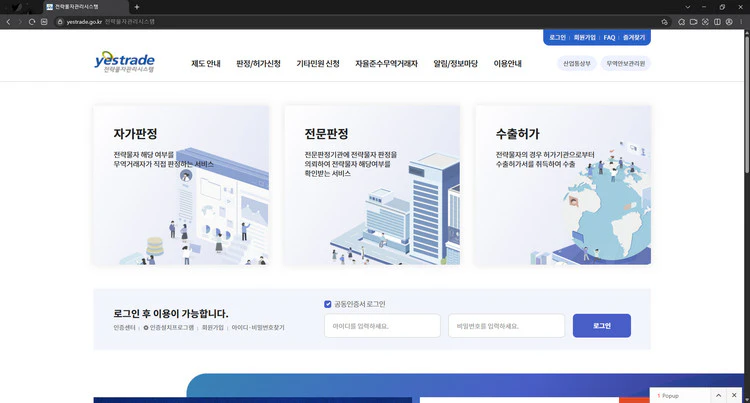
Task: Click the 아이디 input field
Action: (x=382, y=326)
